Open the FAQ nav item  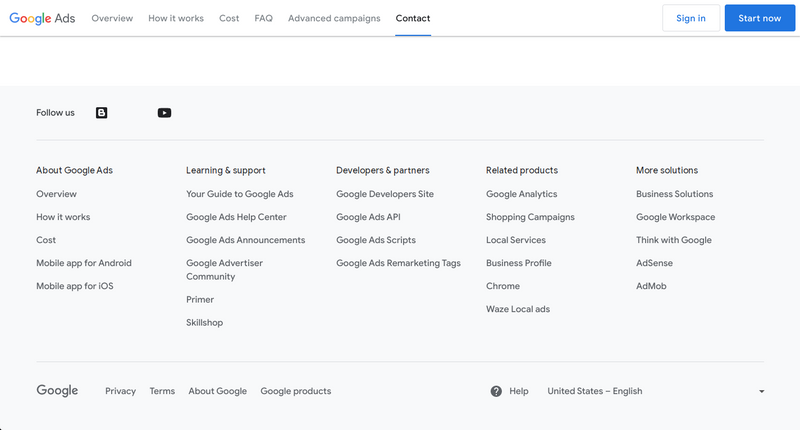pos(263,18)
